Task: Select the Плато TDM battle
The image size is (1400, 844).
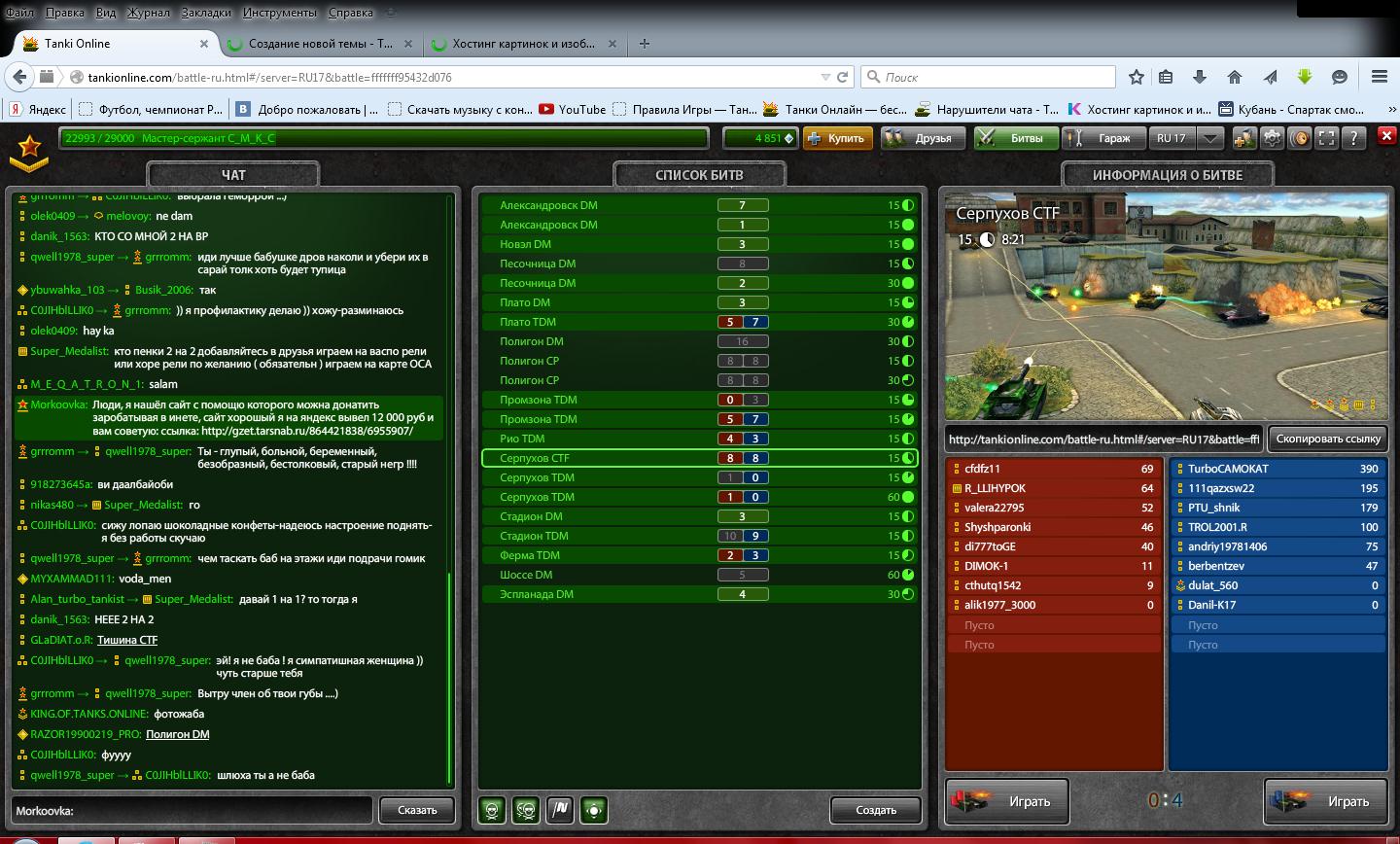Action: (x=700, y=322)
